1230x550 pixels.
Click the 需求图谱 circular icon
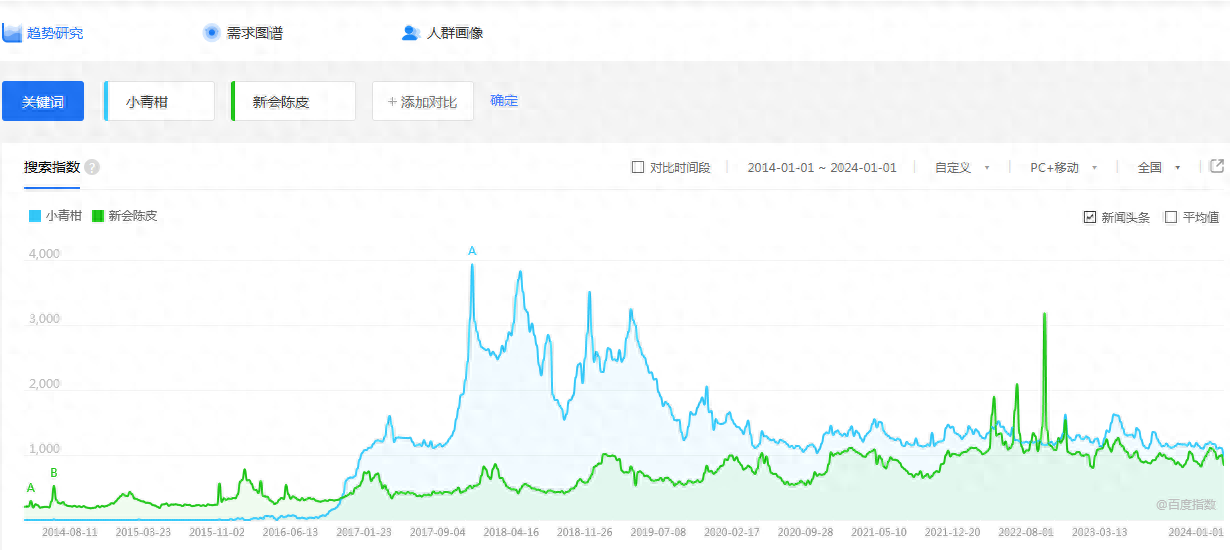211,33
